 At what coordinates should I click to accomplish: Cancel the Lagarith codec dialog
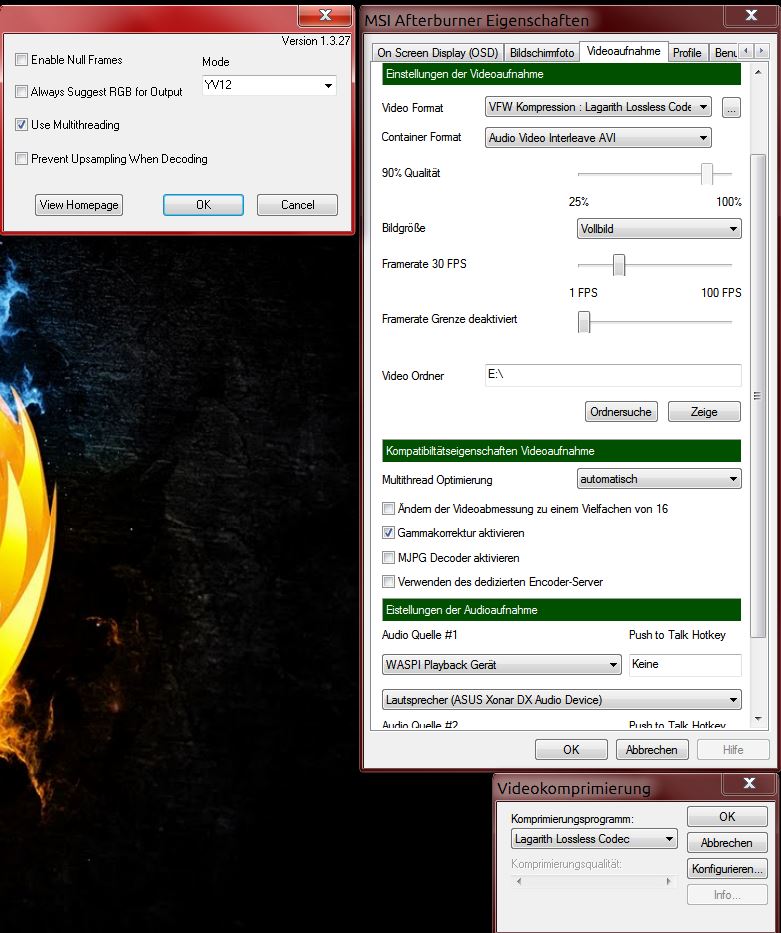pyautogui.click(x=297, y=205)
